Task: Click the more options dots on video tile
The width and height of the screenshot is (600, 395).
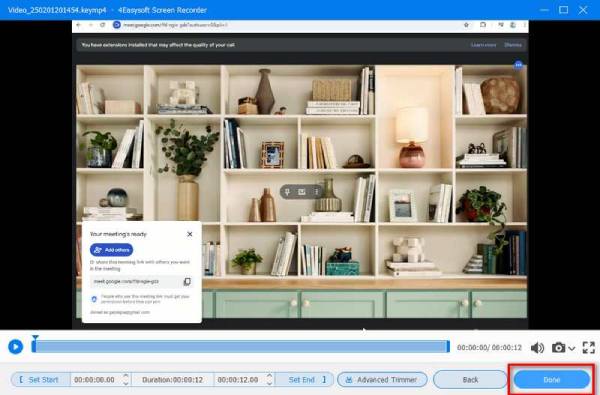Action: 316,191
